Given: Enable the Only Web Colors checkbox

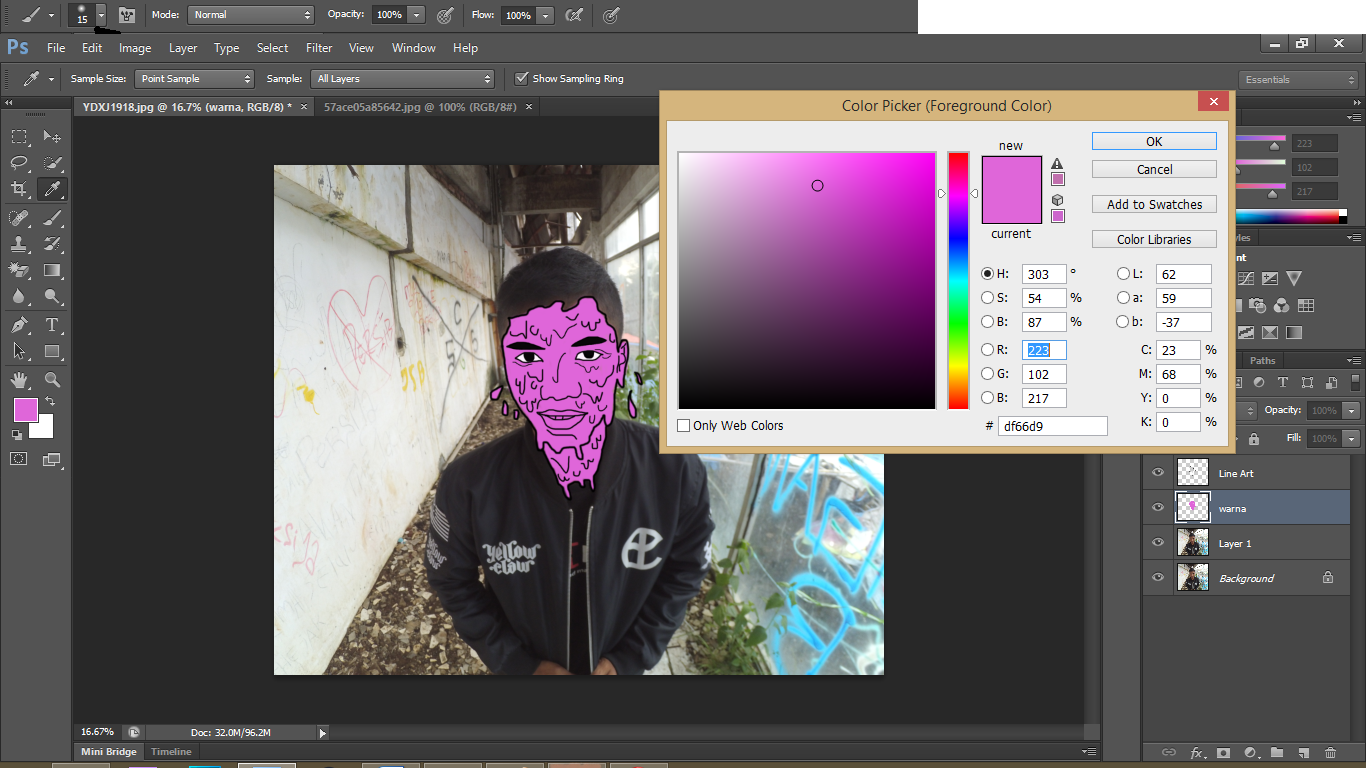Looking at the screenshot, I should [x=684, y=425].
